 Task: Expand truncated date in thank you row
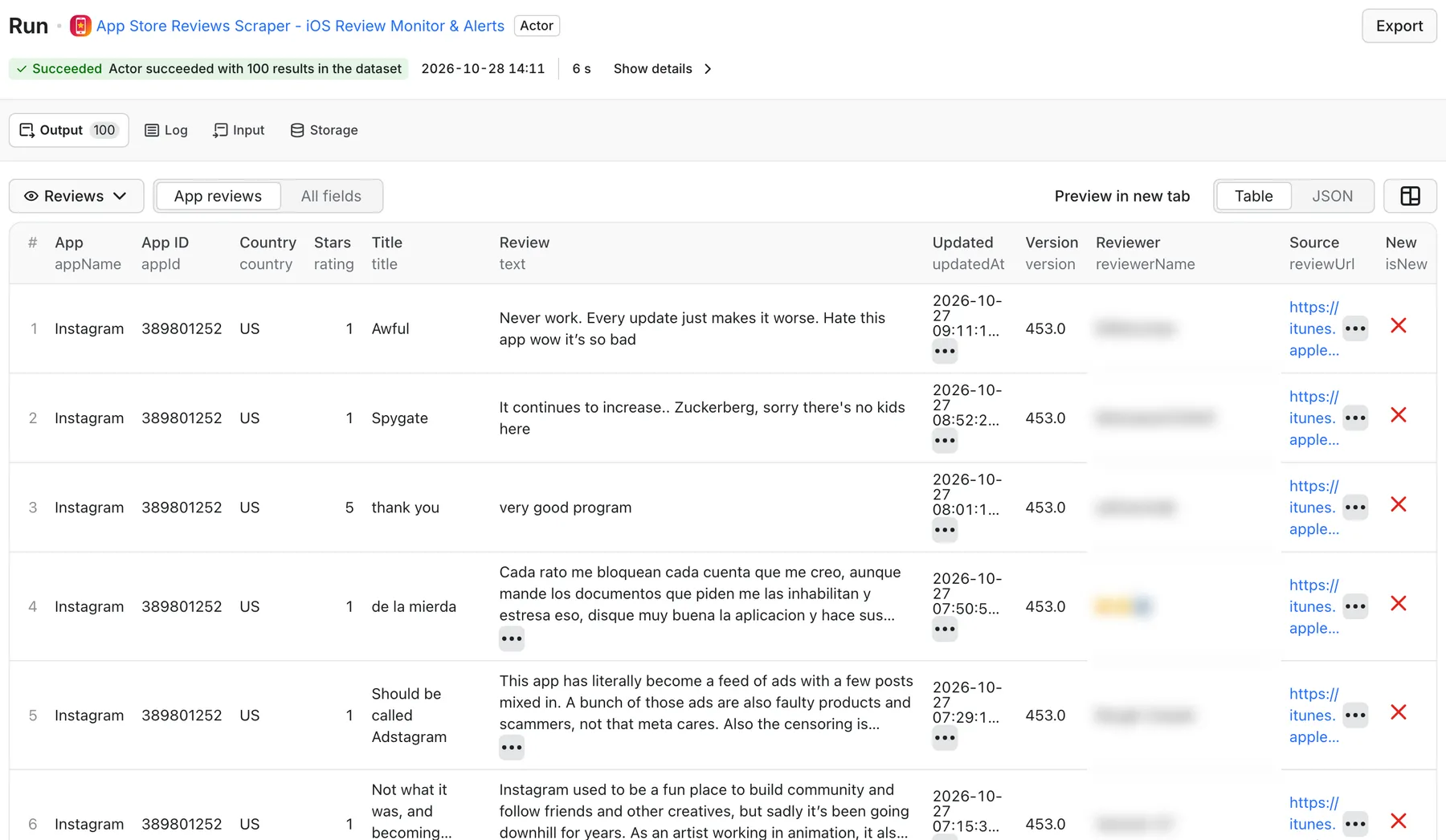[945, 530]
